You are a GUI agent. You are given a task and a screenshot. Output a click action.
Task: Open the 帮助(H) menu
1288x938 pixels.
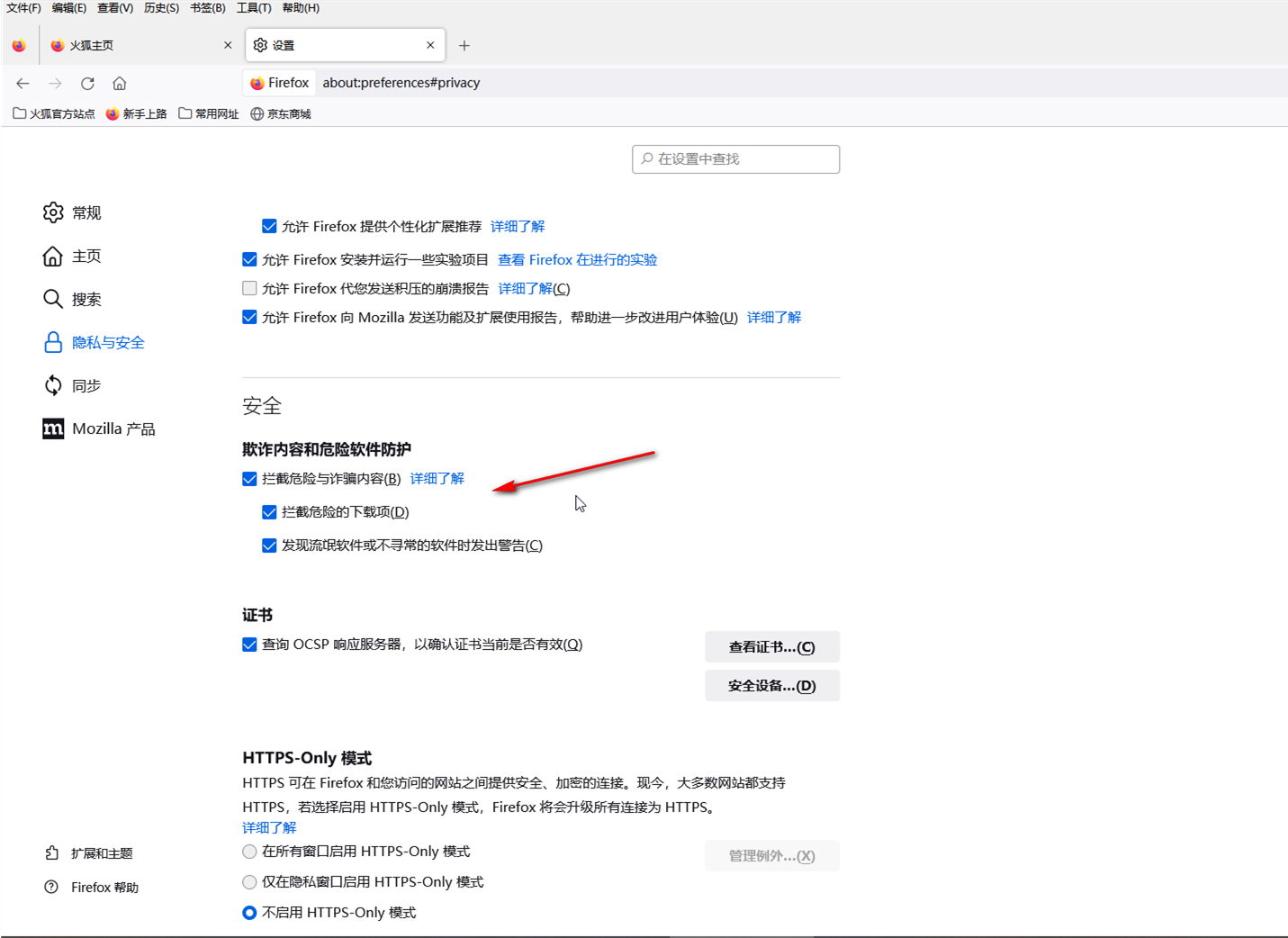[x=301, y=8]
